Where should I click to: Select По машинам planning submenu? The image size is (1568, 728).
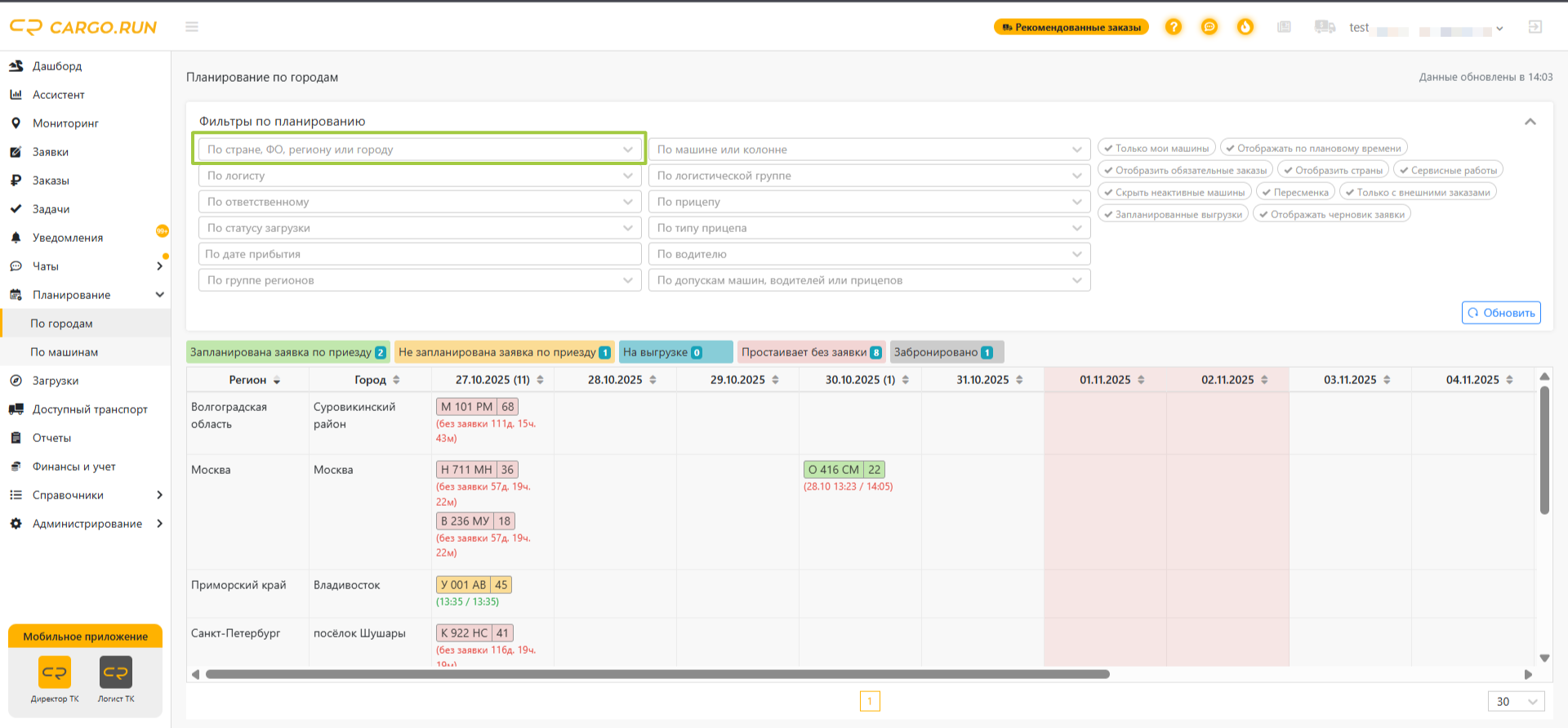tap(64, 352)
